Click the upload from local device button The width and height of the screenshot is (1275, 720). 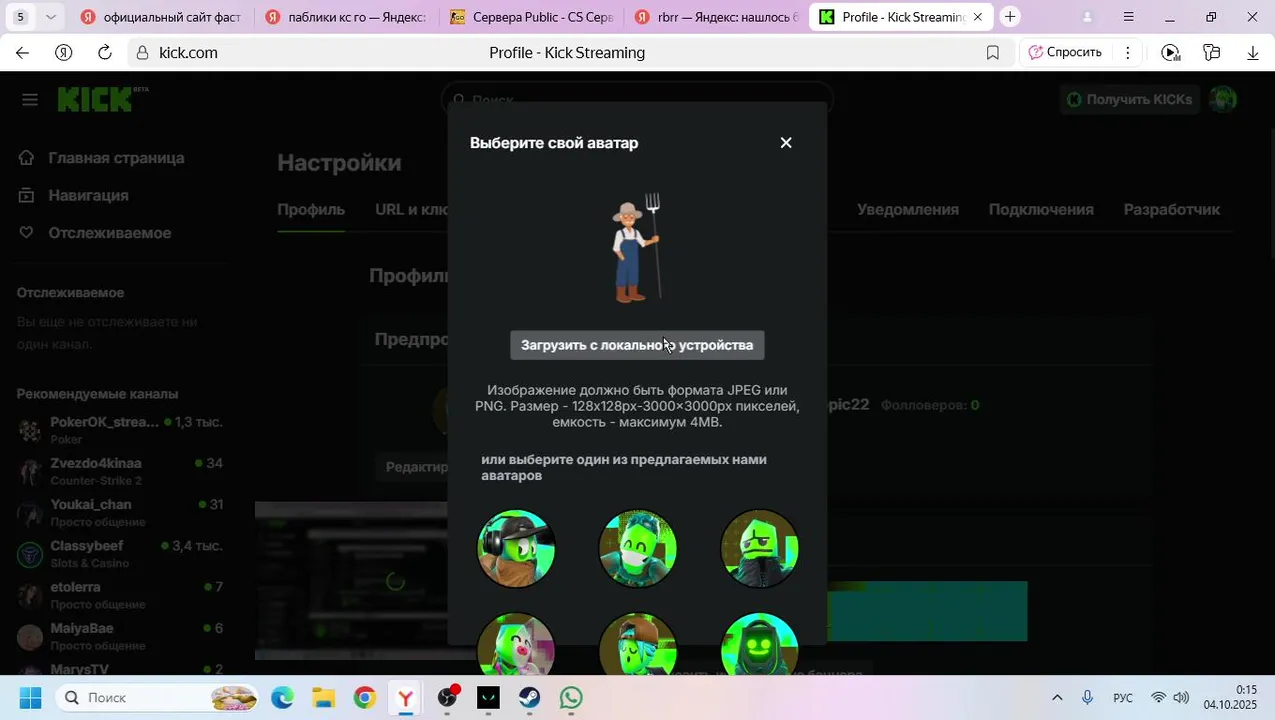(x=637, y=345)
